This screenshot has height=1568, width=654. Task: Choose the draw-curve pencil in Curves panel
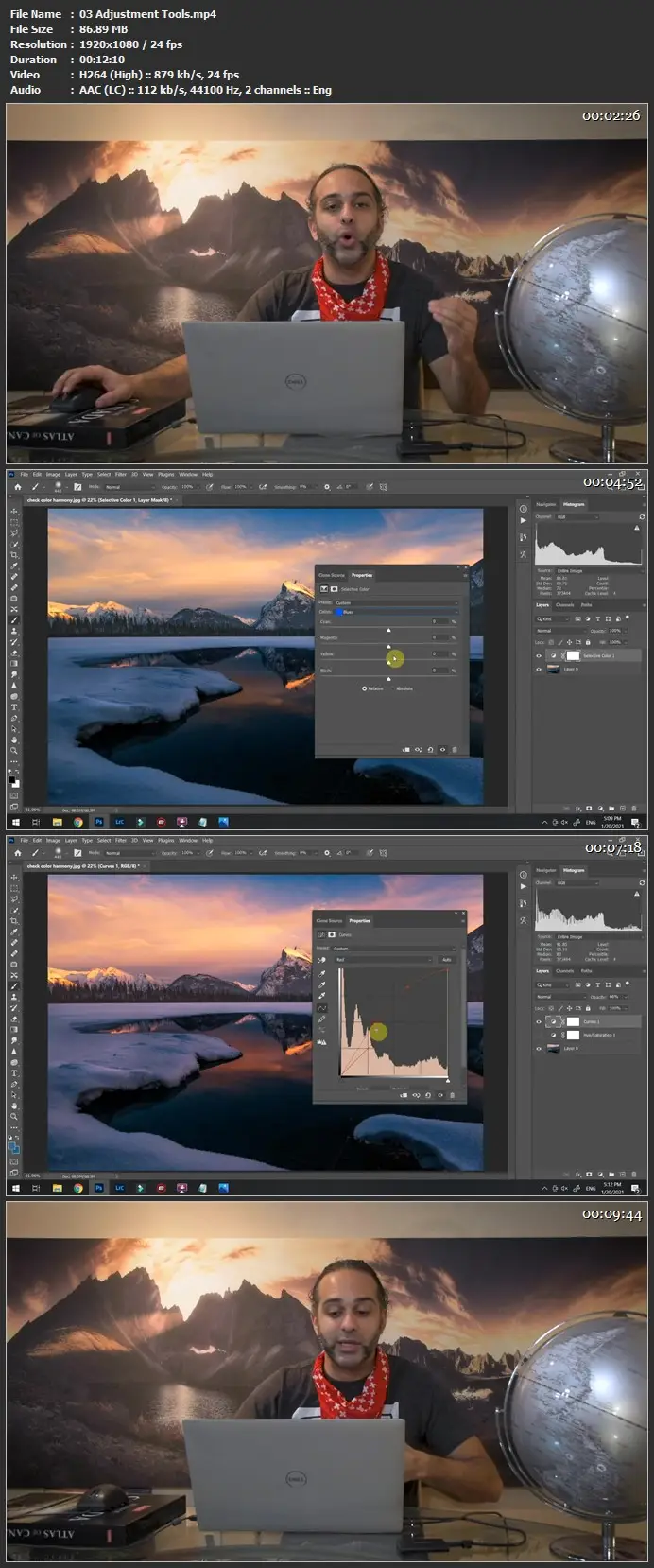pos(321,1019)
